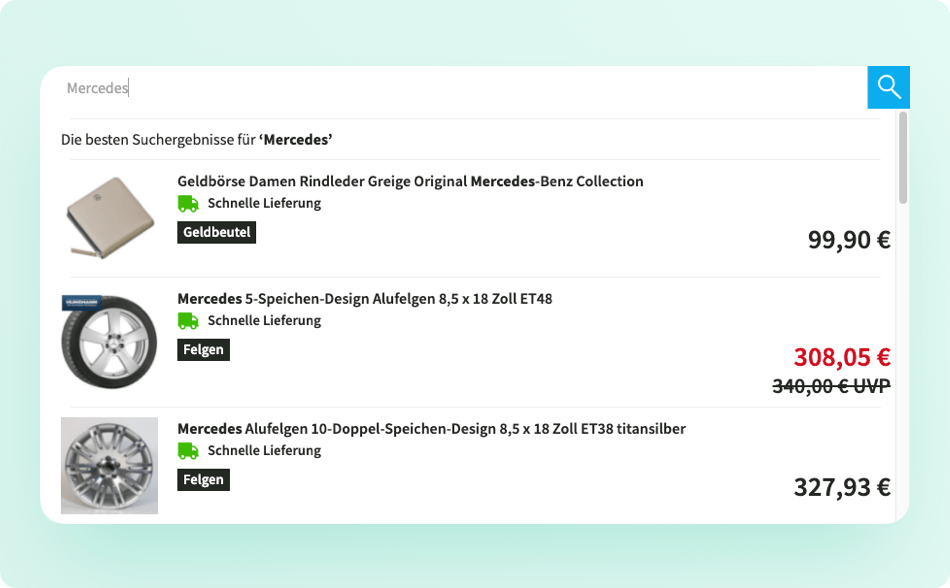Open the beige wallet product thumbnail
The height and width of the screenshot is (588, 950).
click(x=110, y=217)
